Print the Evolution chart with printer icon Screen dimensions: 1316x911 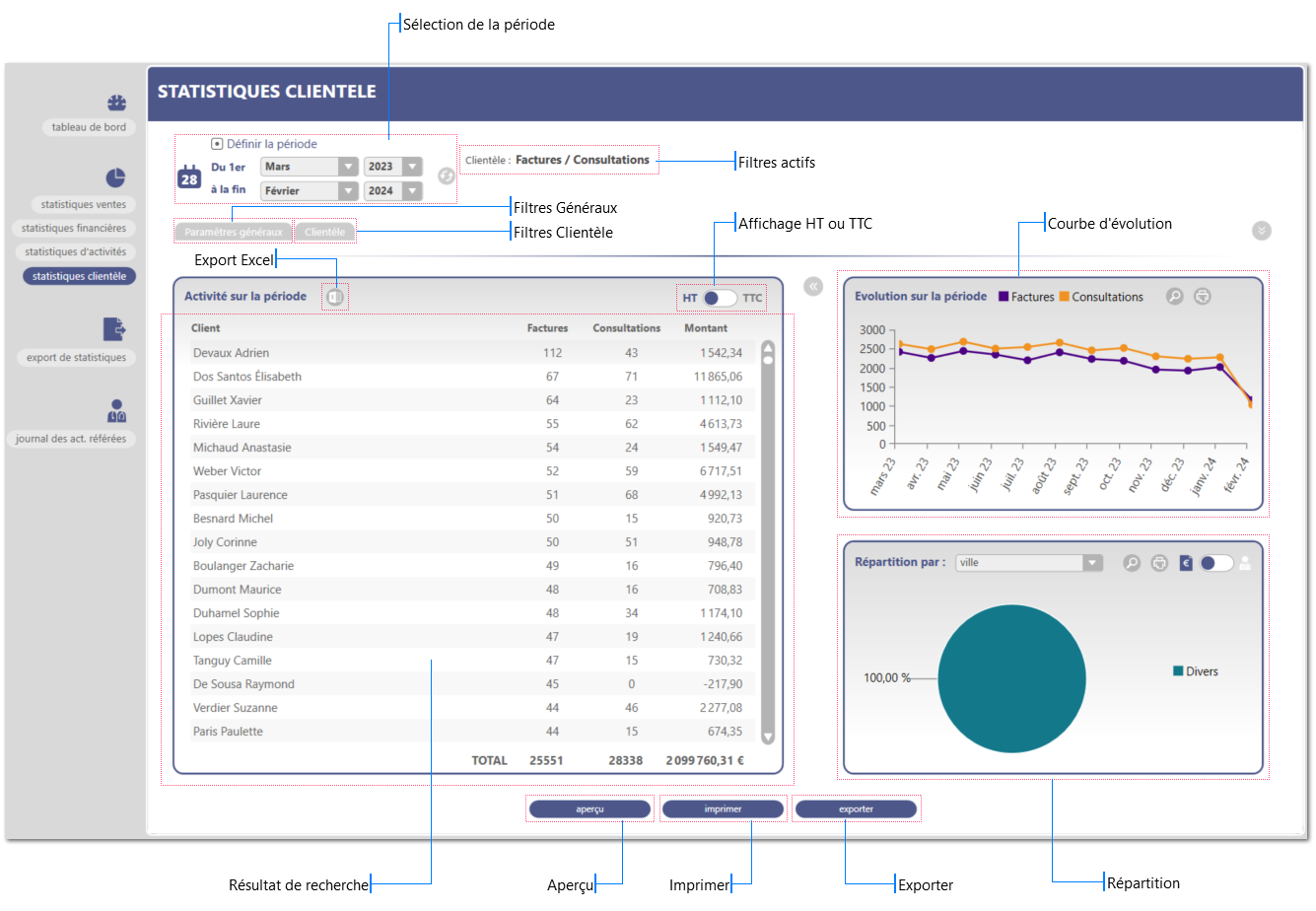pyautogui.click(x=1203, y=296)
